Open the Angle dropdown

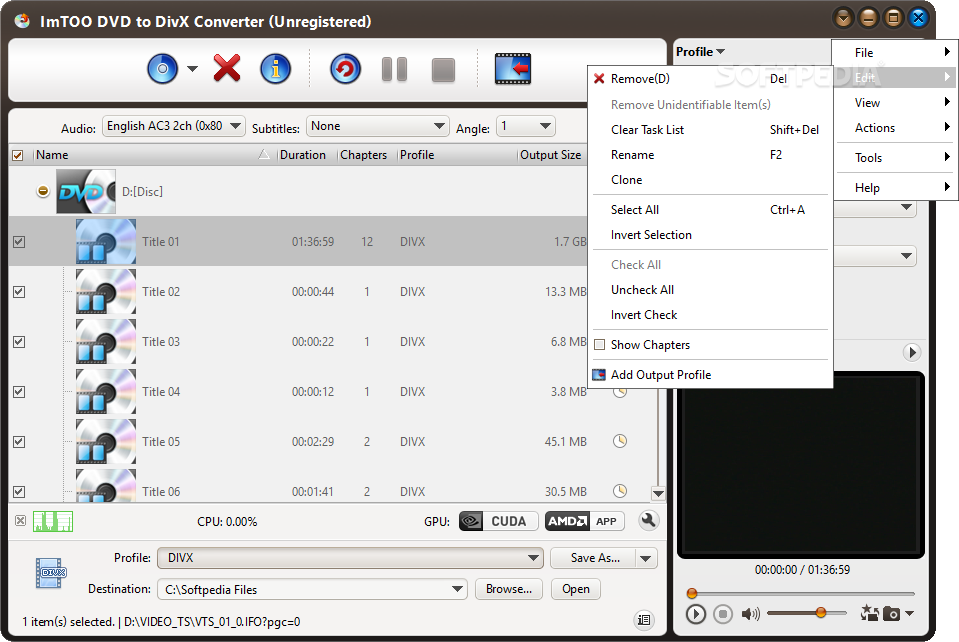[525, 126]
